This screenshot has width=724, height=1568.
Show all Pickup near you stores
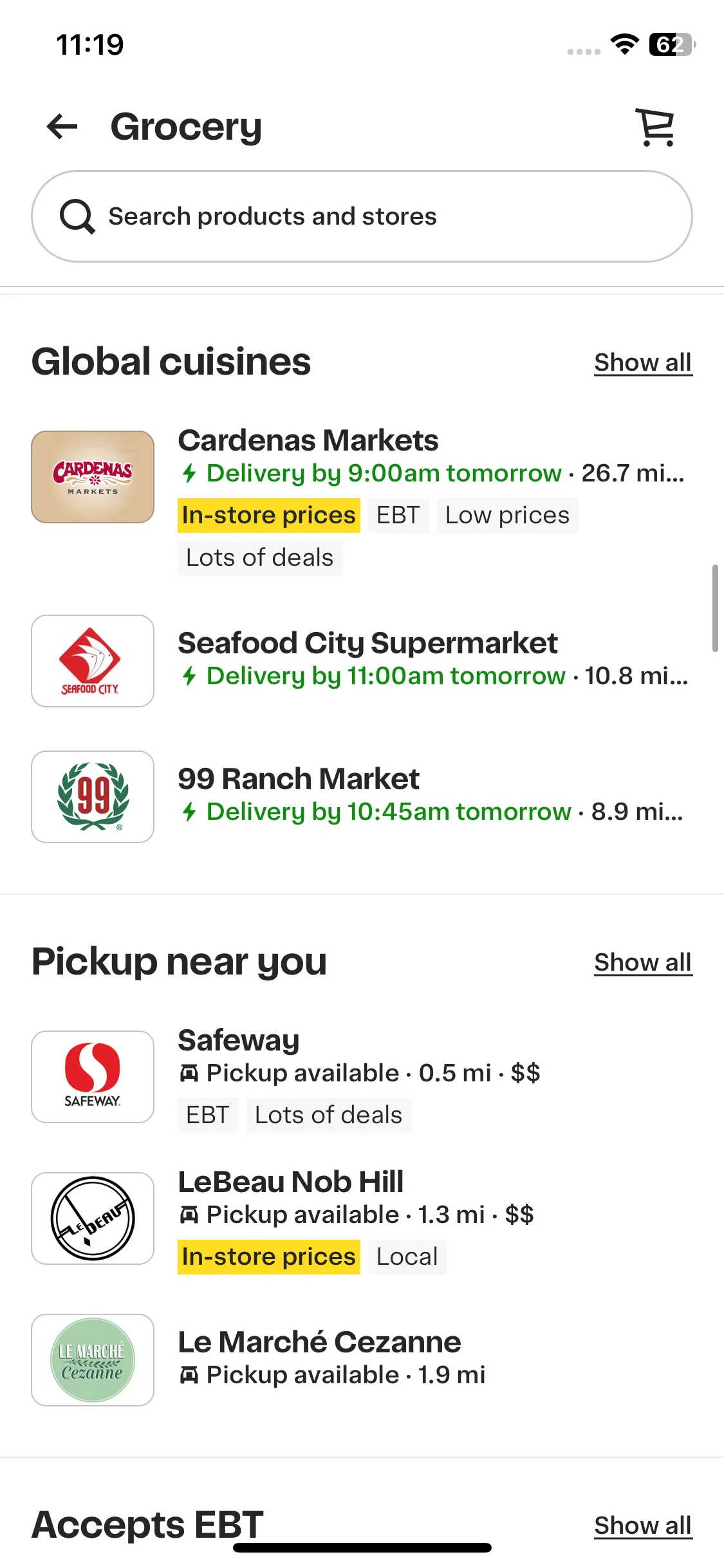[x=643, y=962]
